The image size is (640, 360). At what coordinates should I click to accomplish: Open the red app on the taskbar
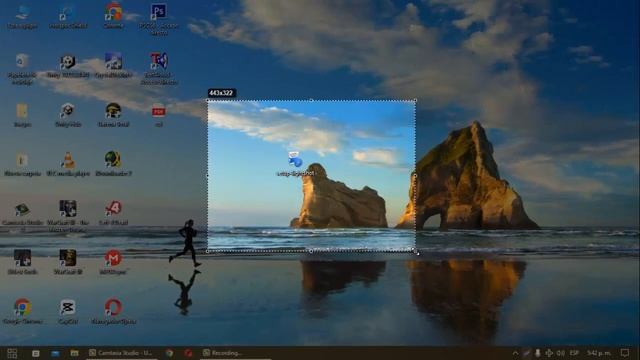tap(188, 353)
